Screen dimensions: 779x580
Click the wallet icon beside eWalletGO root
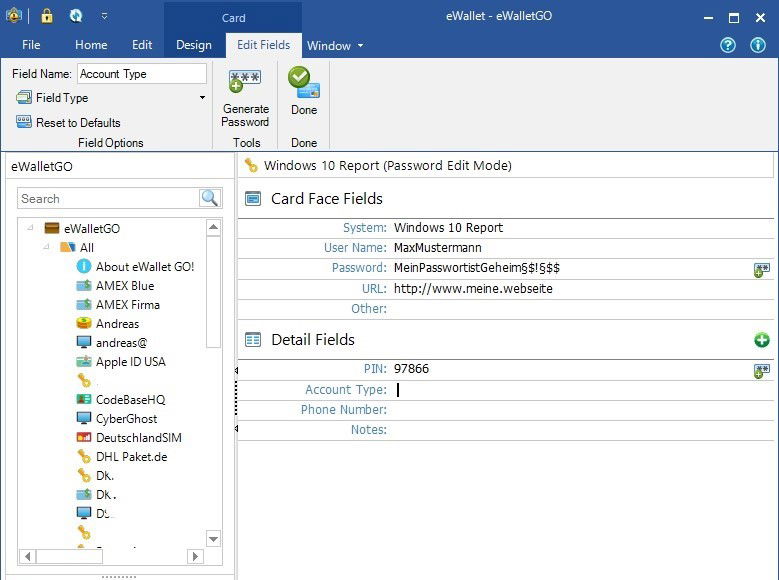(x=52, y=228)
